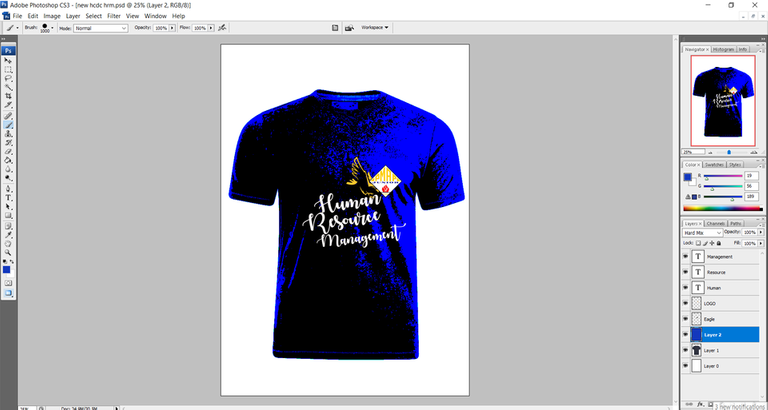Select the Hand tool
This screenshot has height=410, width=768.
point(8,244)
